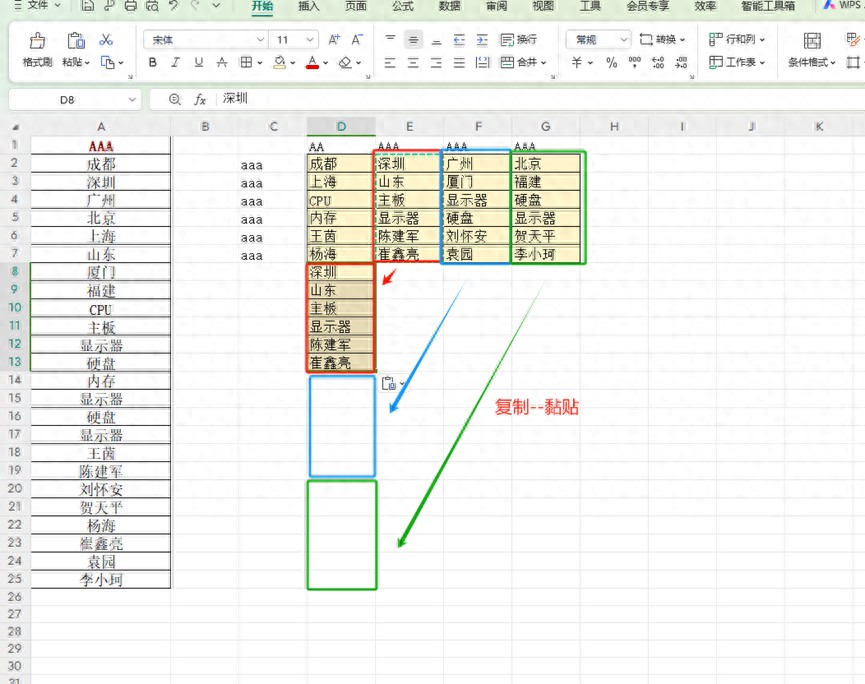Screen dimensions: 865x684
Task: Toggle Underline formatting
Action: (x=199, y=62)
